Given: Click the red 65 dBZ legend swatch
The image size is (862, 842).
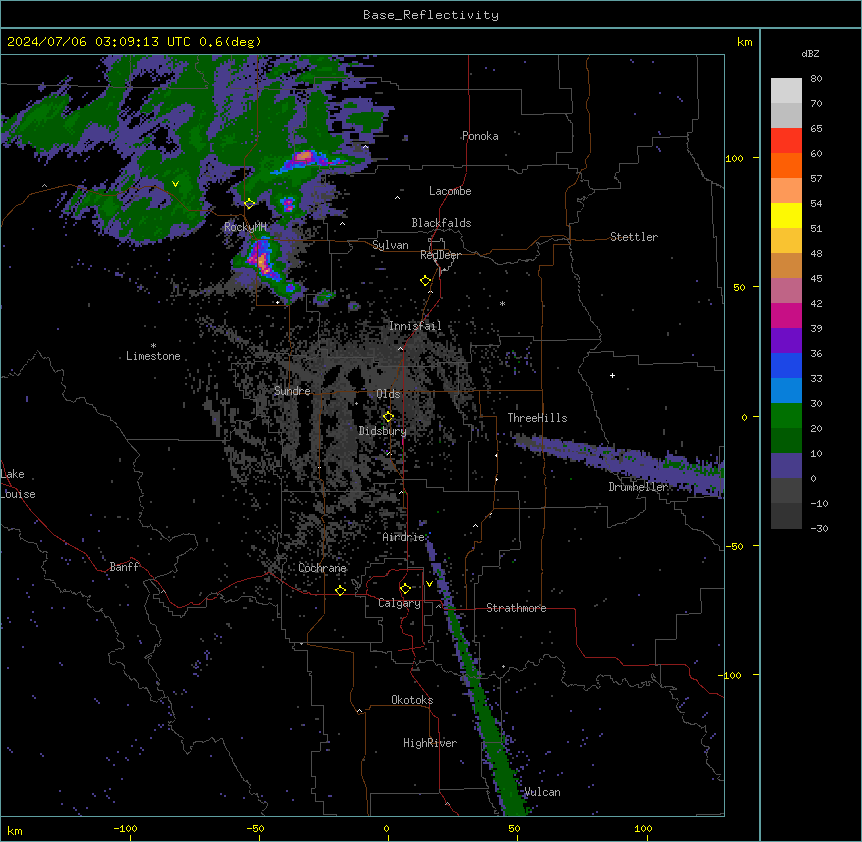Looking at the screenshot, I should [x=786, y=141].
